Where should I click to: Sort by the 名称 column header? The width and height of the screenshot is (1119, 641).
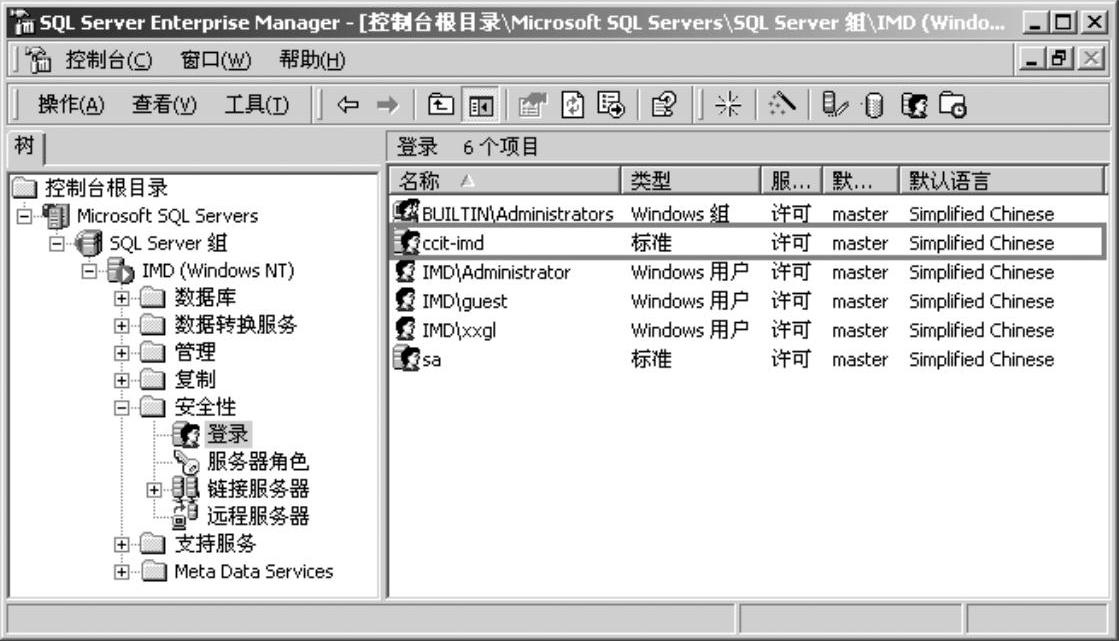(505, 181)
